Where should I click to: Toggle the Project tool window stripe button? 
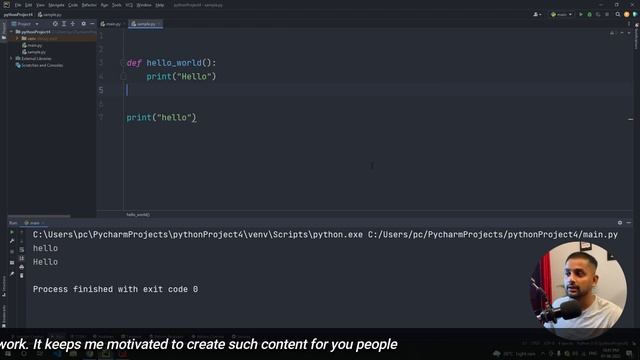click(4, 31)
